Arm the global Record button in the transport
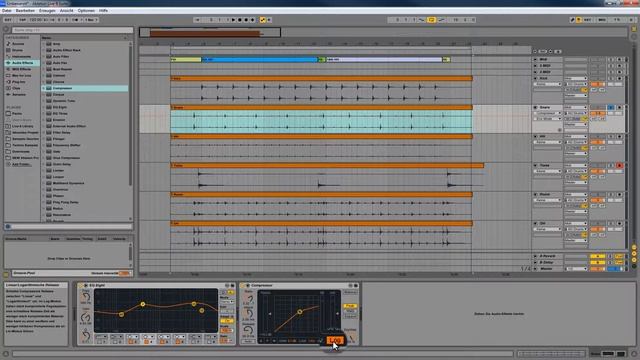The width and height of the screenshot is (640, 360). point(246,20)
